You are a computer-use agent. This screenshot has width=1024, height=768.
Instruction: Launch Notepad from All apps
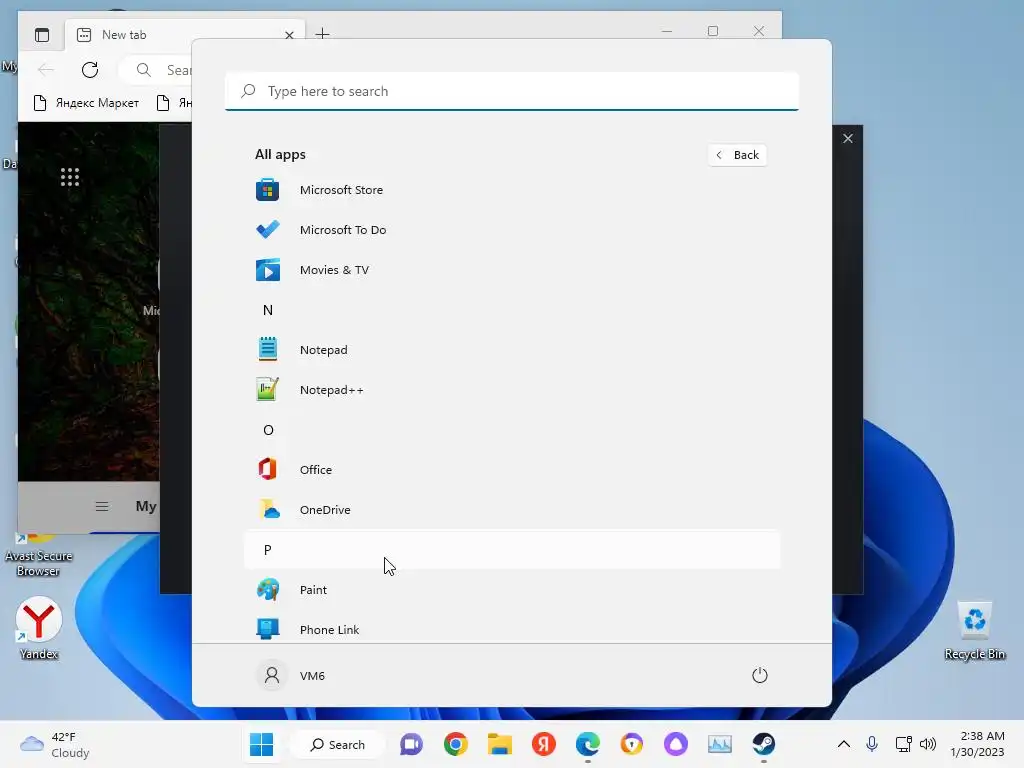pos(512,350)
